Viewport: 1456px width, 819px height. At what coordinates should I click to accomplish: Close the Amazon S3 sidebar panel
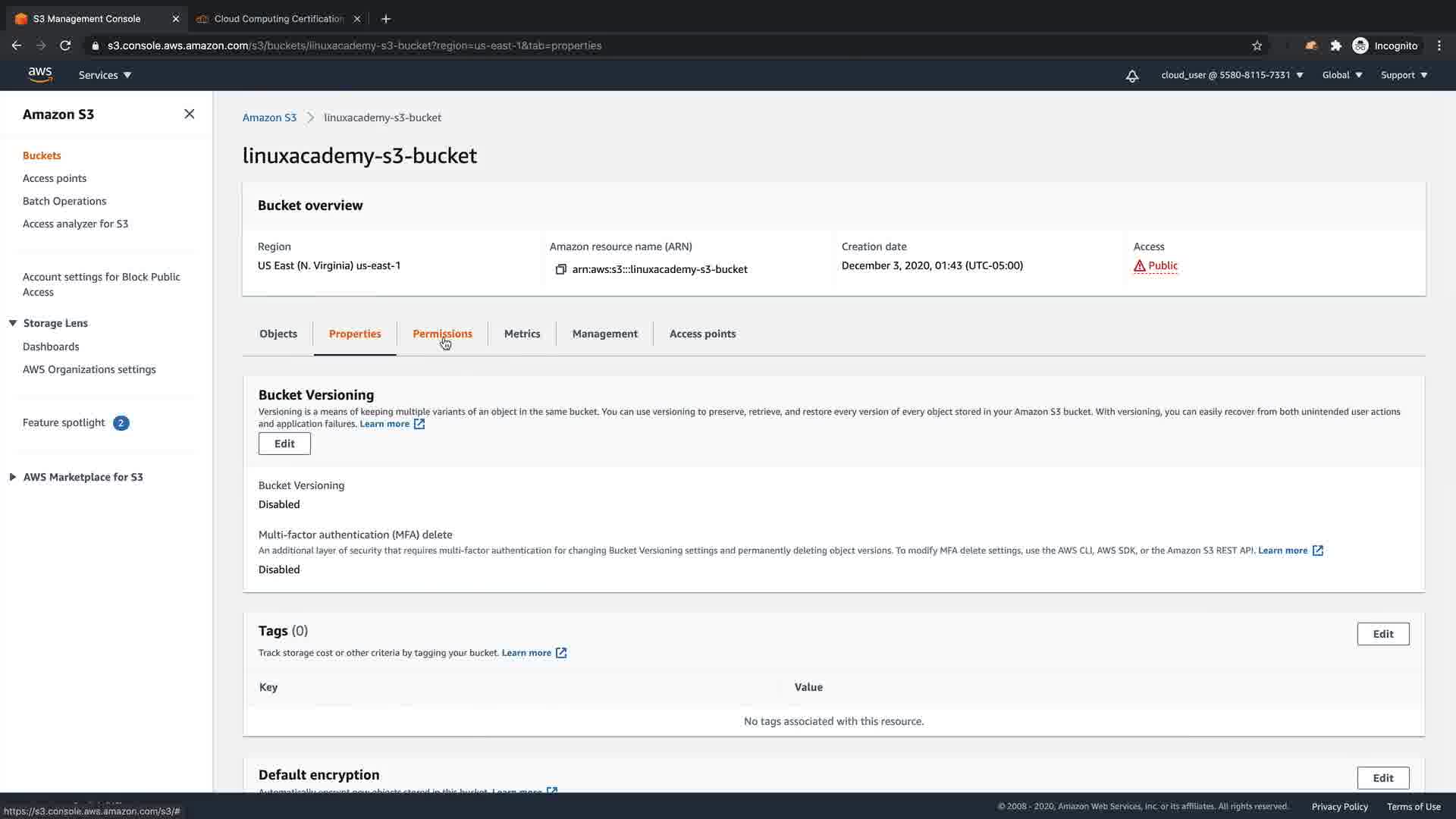click(189, 114)
